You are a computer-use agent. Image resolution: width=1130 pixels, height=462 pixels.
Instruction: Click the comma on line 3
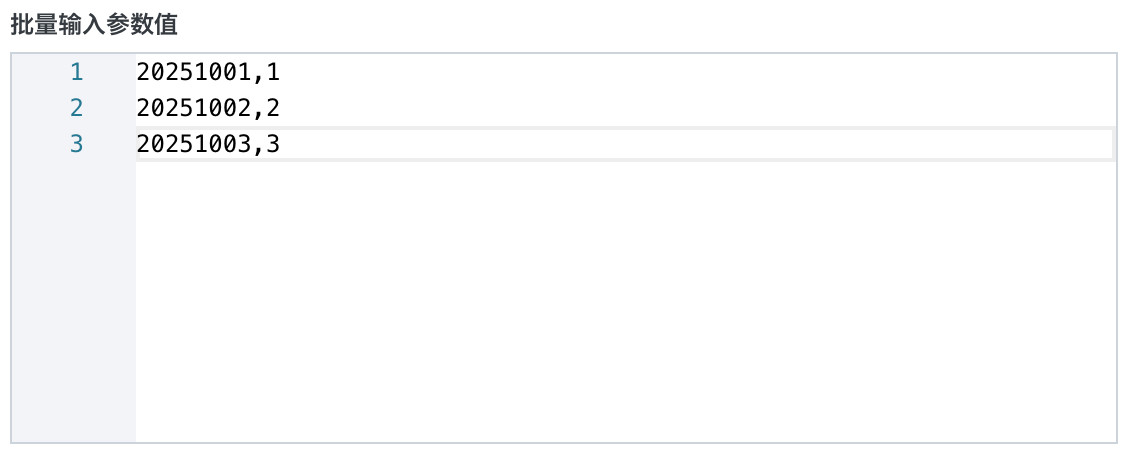259,146
